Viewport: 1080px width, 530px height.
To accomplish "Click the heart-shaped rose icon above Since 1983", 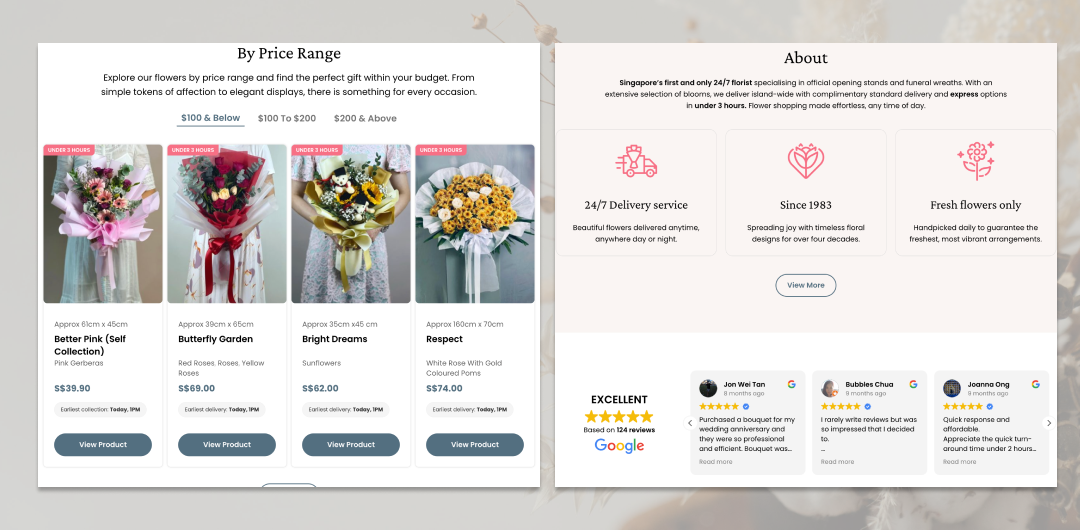I will point(805,161).
